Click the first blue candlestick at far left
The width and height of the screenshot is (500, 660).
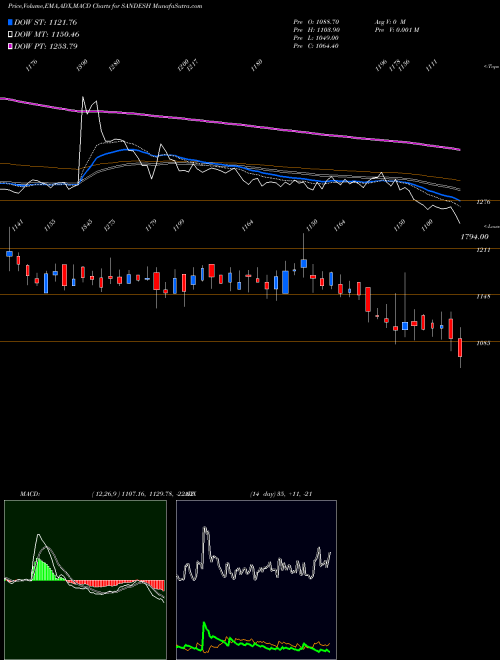[x=9, y=253]
